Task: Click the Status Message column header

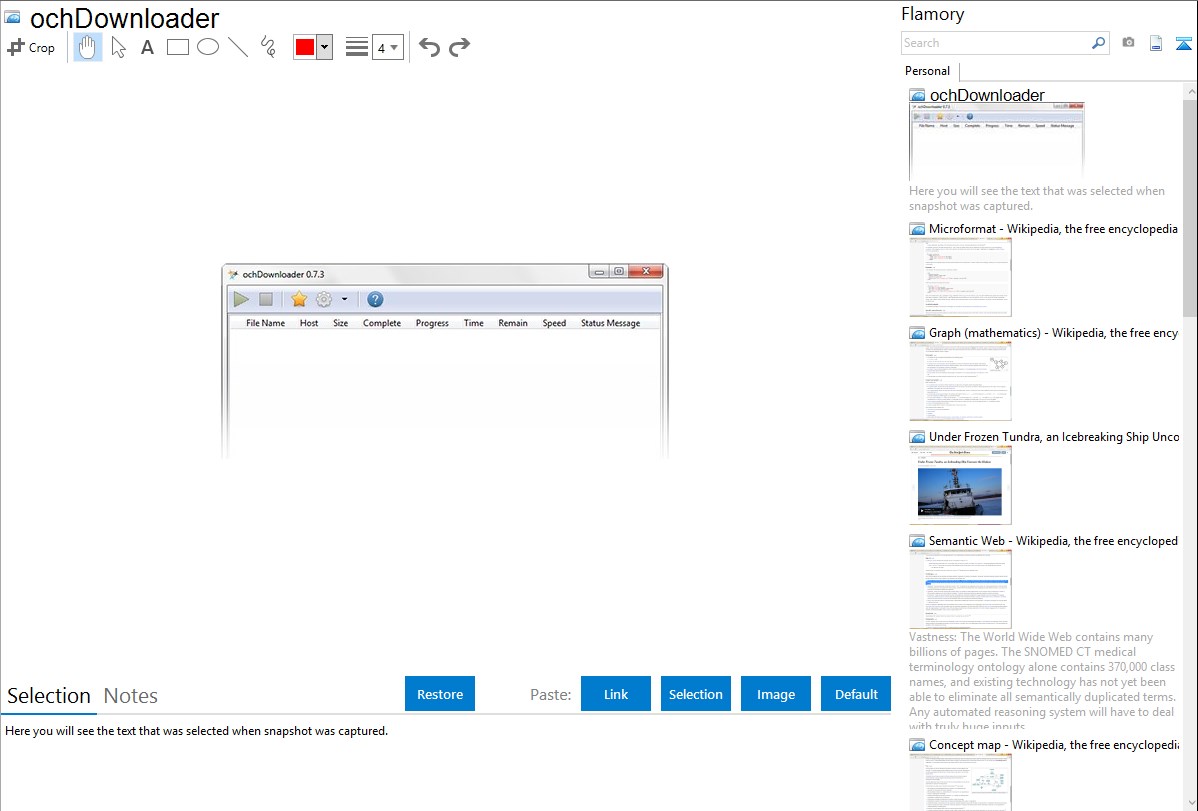Action: [610, 323]
